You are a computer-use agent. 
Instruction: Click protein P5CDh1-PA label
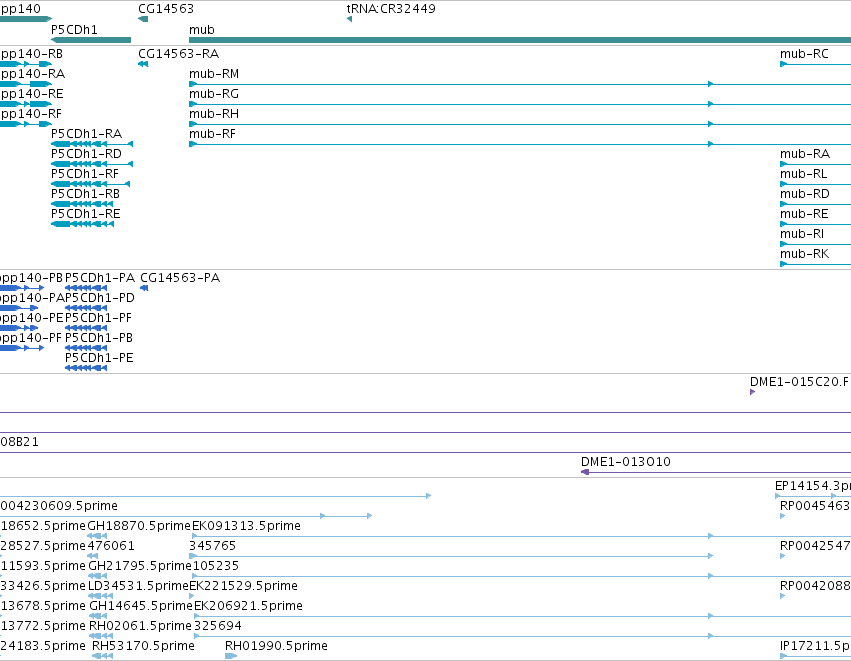tap(100, 278)
